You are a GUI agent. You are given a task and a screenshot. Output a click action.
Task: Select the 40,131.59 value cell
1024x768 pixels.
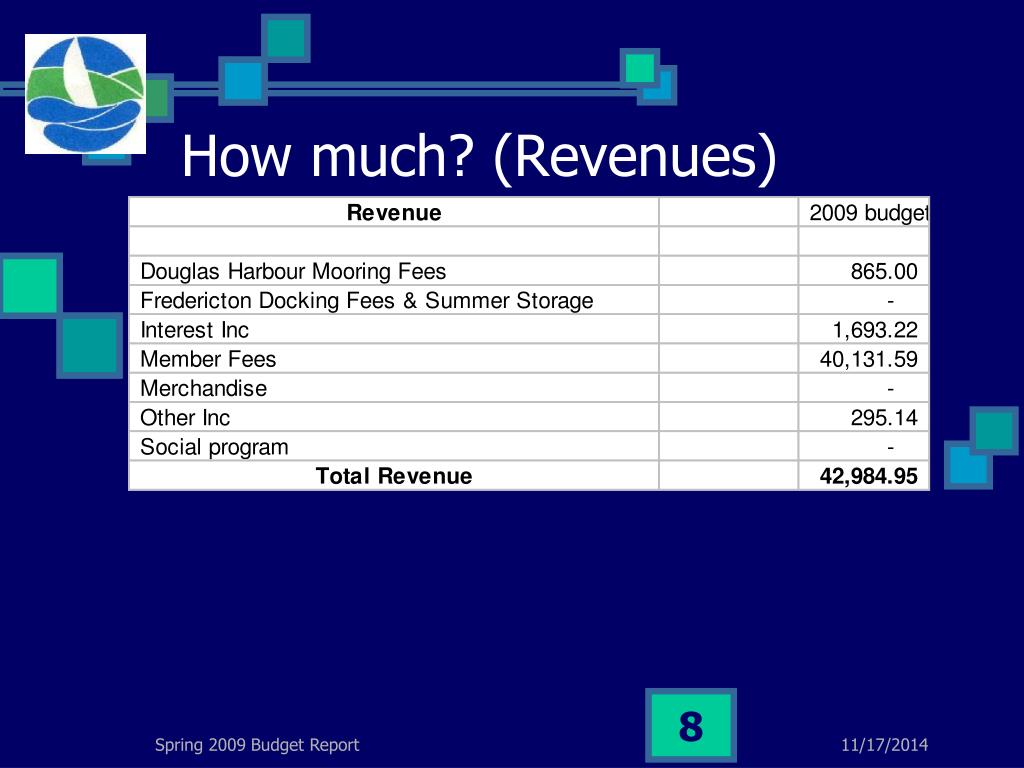click(863, 359)
